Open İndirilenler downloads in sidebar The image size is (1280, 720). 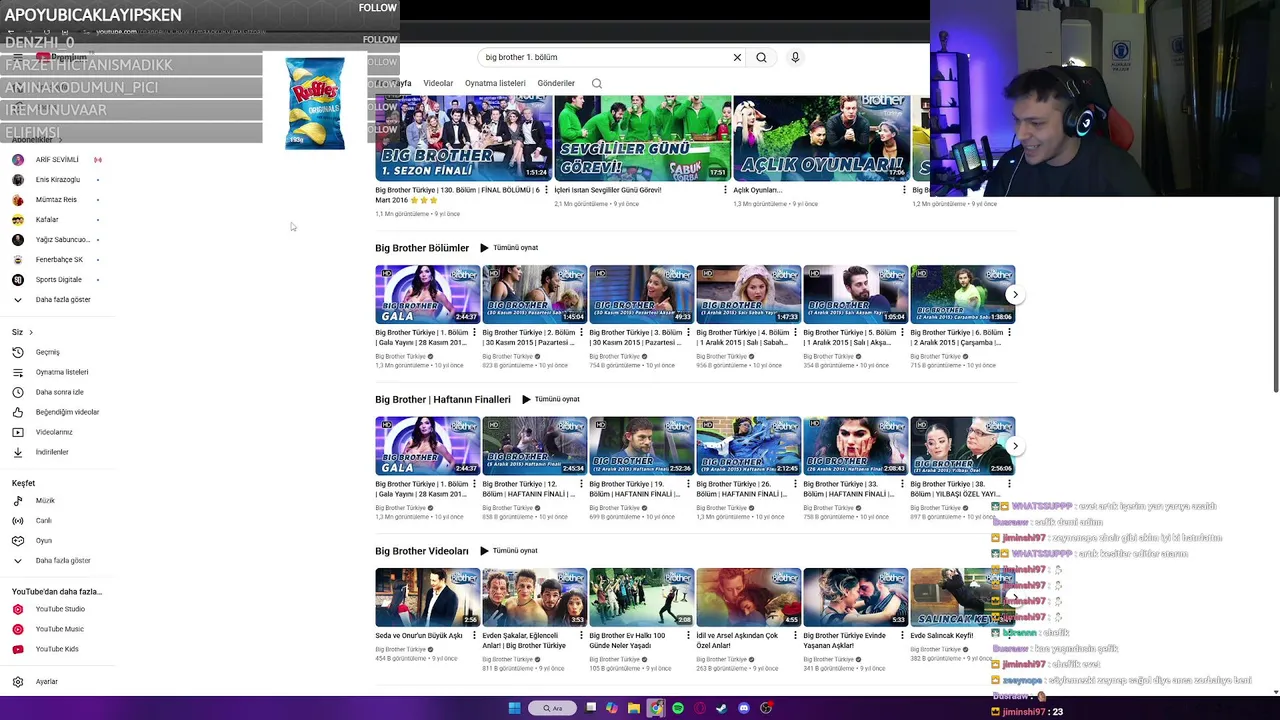40,452
